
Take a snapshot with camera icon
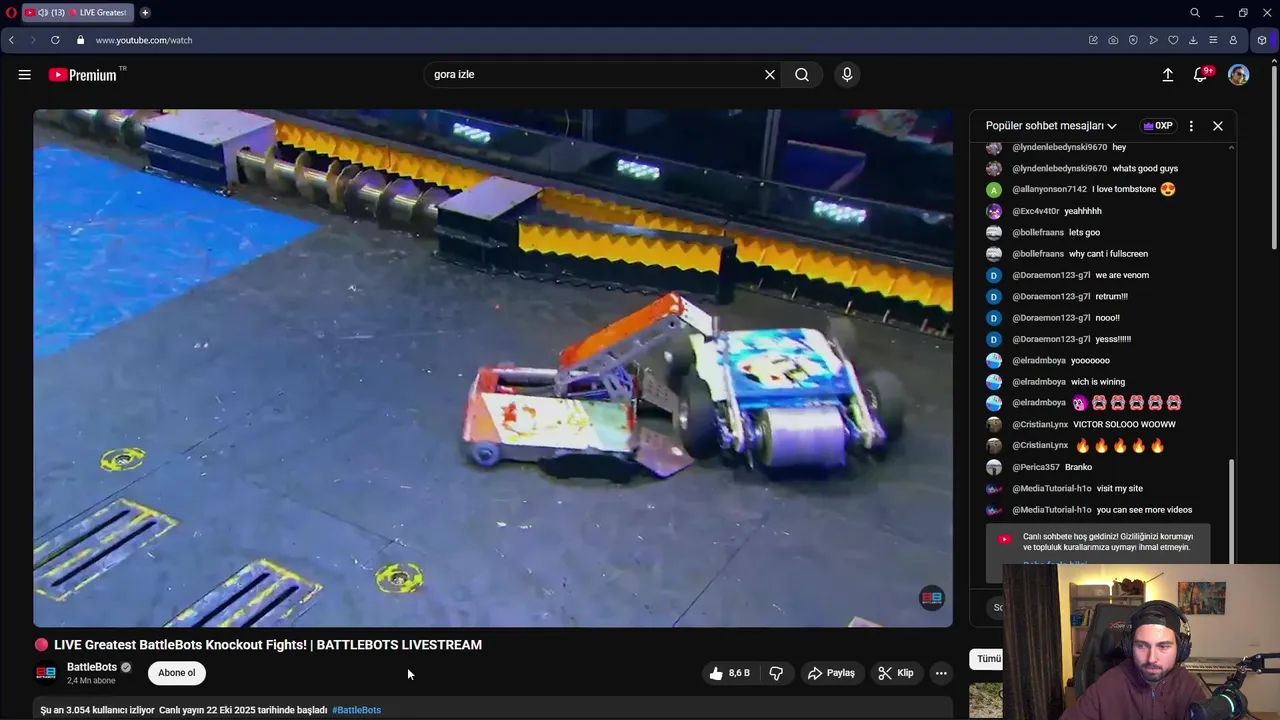1113,40
